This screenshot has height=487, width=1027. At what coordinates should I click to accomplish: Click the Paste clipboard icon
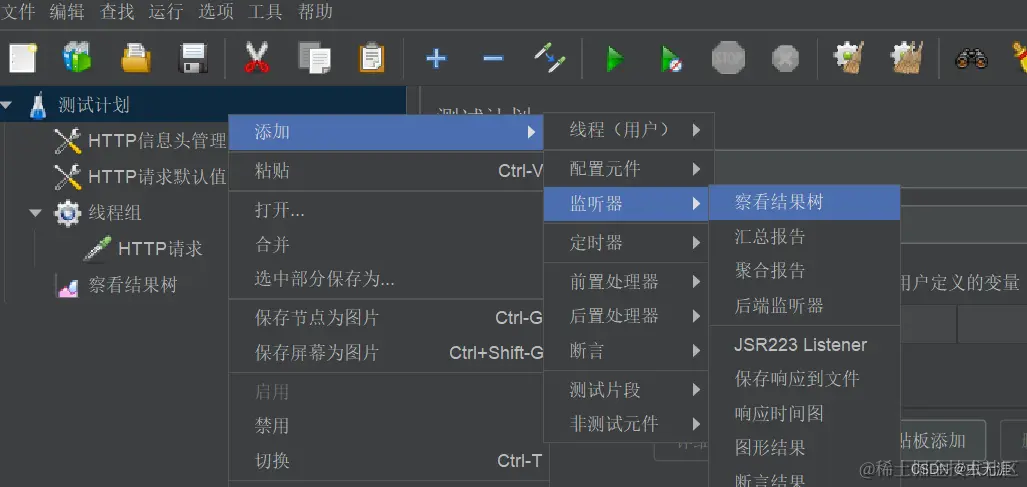click(371, 58)
